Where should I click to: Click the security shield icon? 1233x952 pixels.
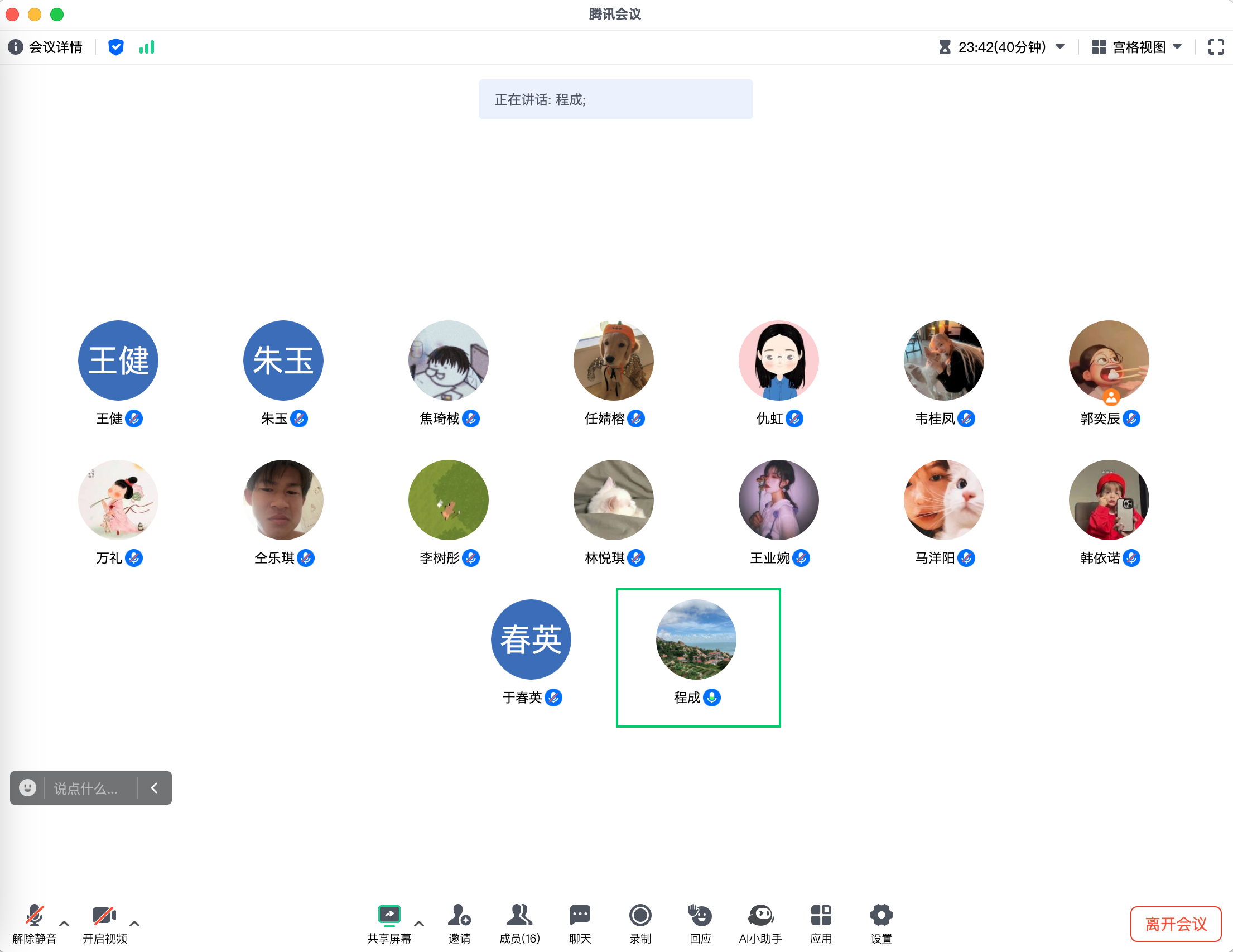click(x=115, y=47)
